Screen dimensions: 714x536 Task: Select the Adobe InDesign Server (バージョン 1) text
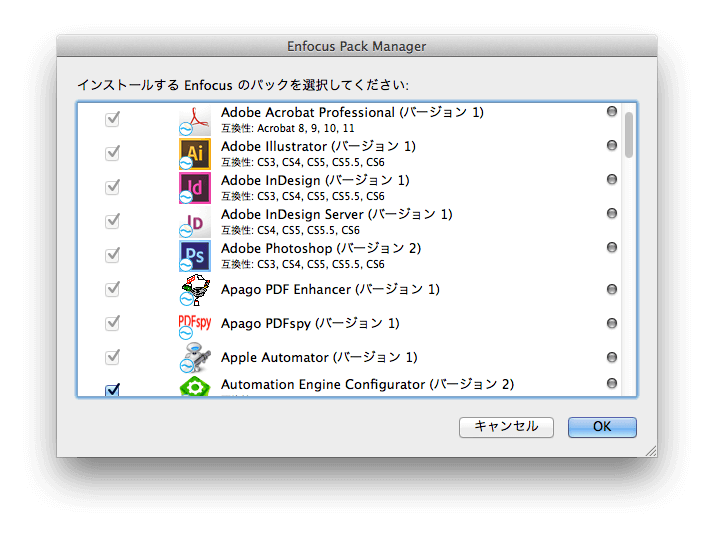(x=337, y=214)
